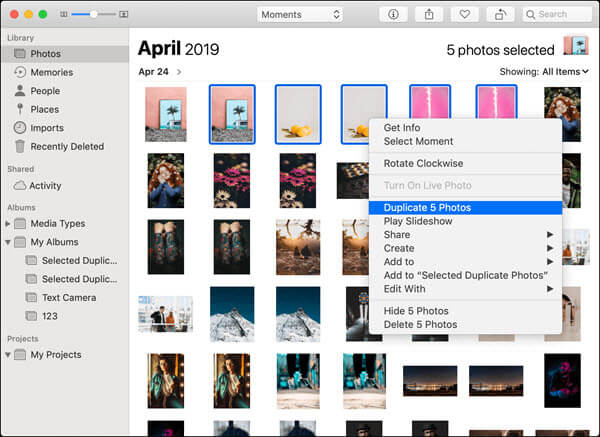
Task: Choose Rotate Clockwise menu entry
Action: (465, 163)
